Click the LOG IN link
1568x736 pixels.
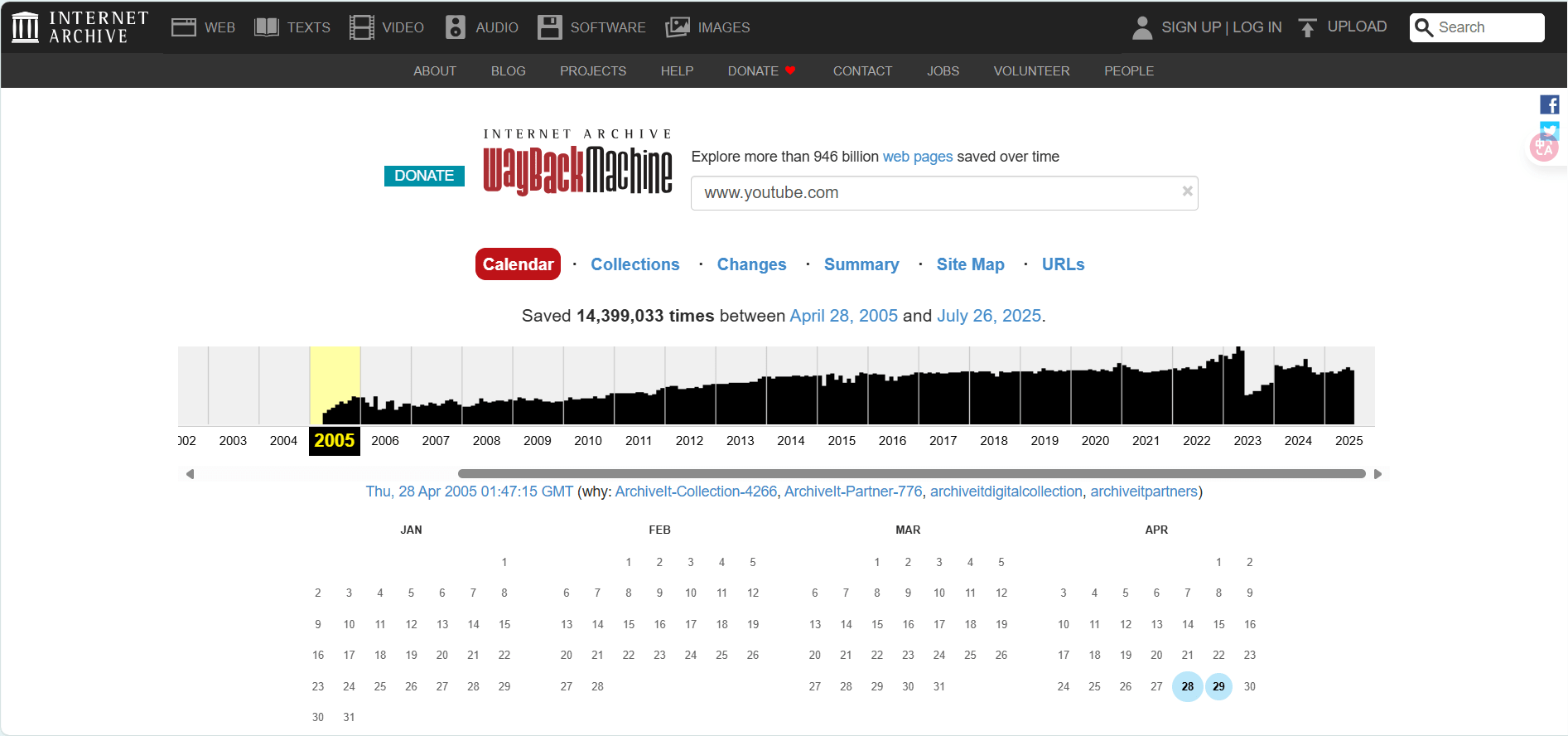1257,27
